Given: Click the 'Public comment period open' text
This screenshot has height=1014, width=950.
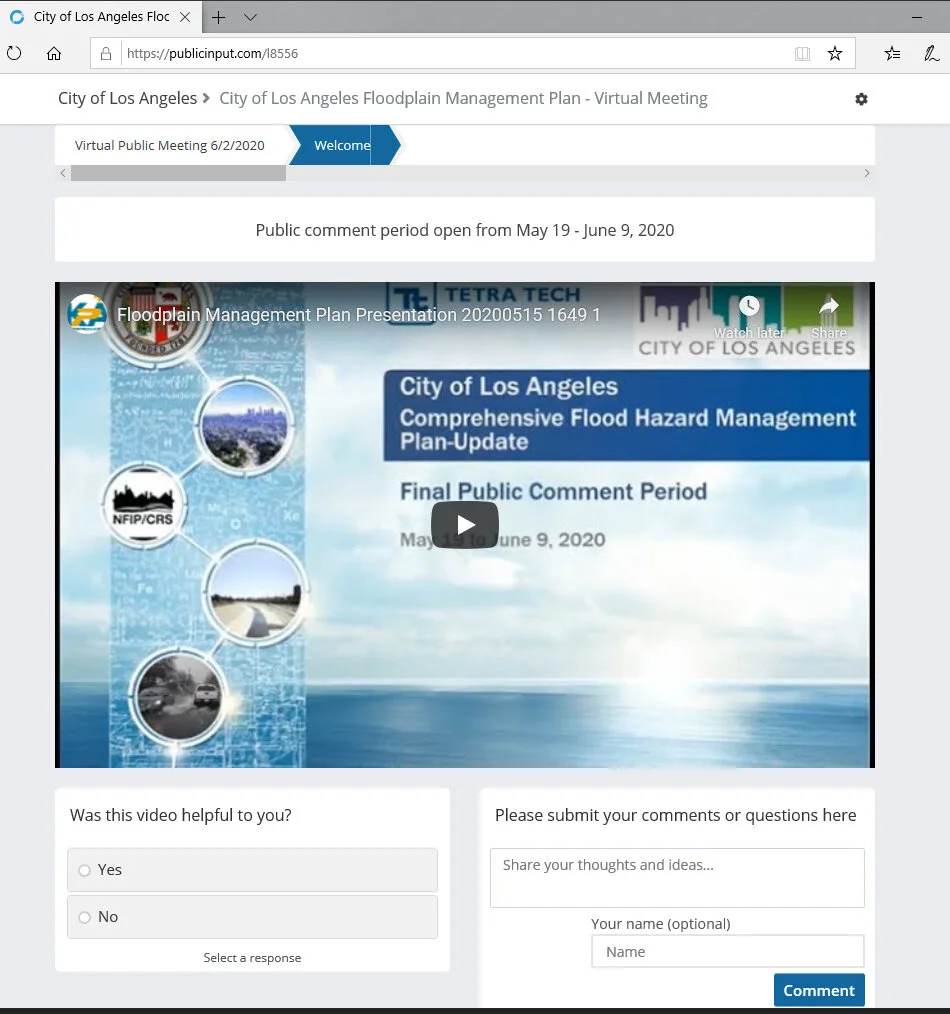Looking at the screenshot, I should click(x=465, y=230).
